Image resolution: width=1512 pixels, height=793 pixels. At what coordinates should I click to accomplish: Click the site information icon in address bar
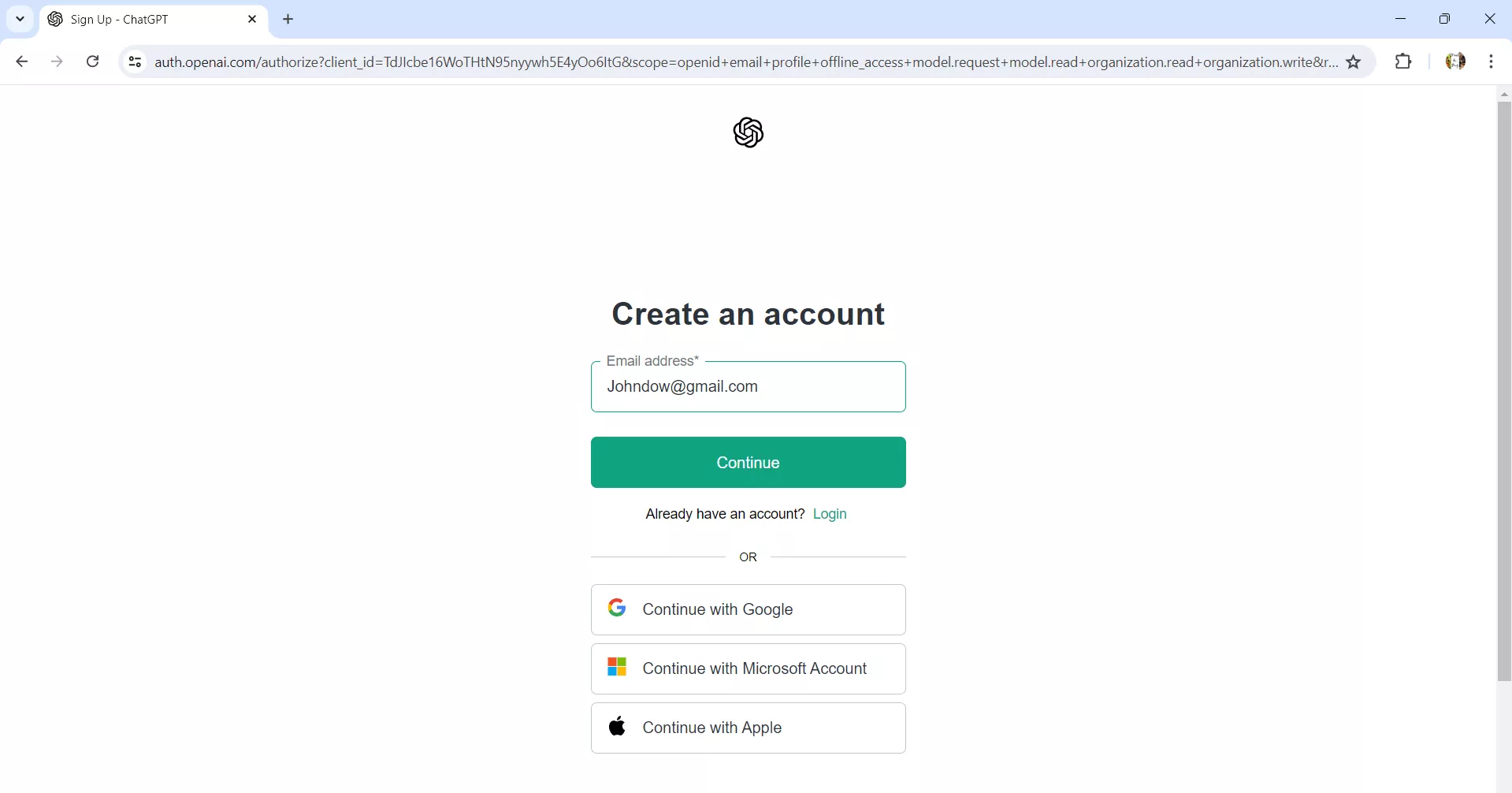click(x=134, y=62)
